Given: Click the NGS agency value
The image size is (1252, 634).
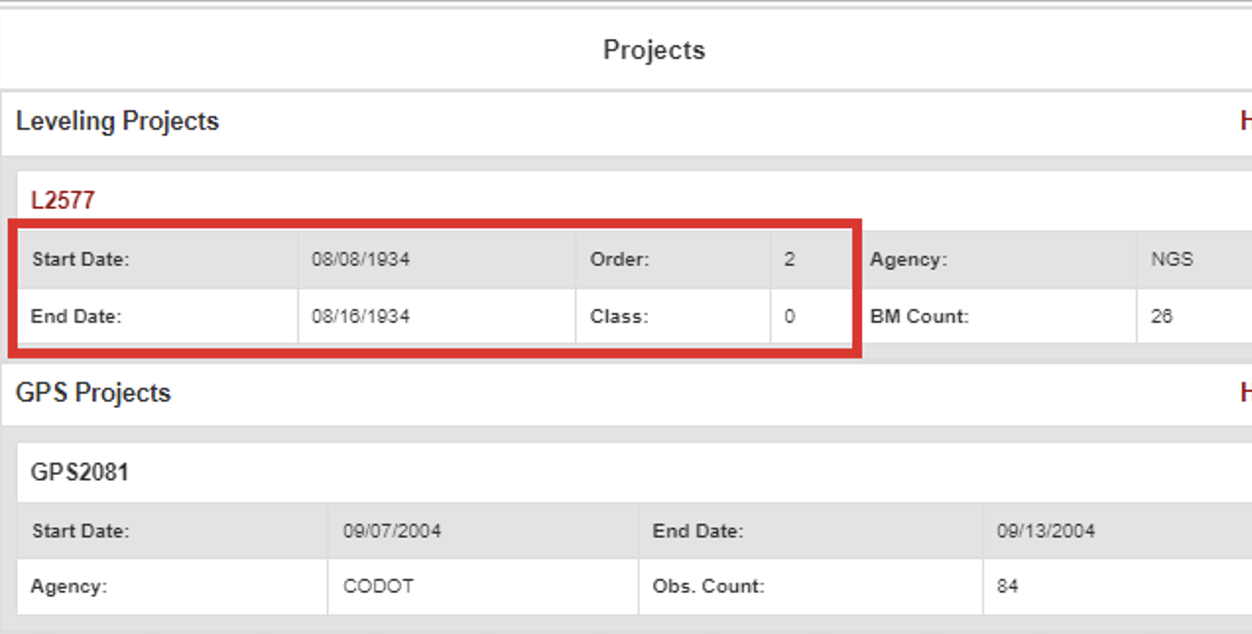Looking at the screenshot, I should click(1171, 259).
